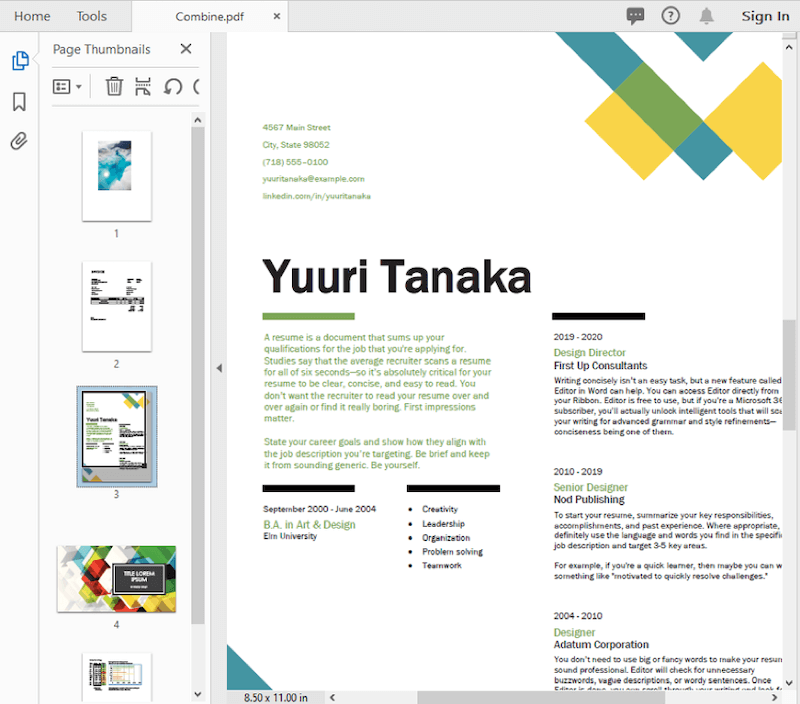
Task: Select the Combine.pdf document tab
Action: point(210,16)
